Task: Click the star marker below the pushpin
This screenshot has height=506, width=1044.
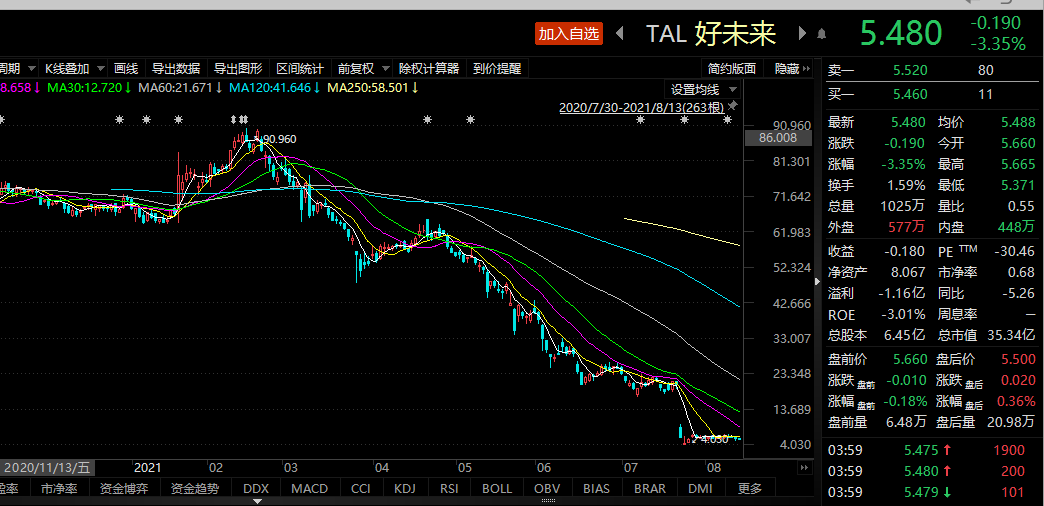Action: click(728, 120)
